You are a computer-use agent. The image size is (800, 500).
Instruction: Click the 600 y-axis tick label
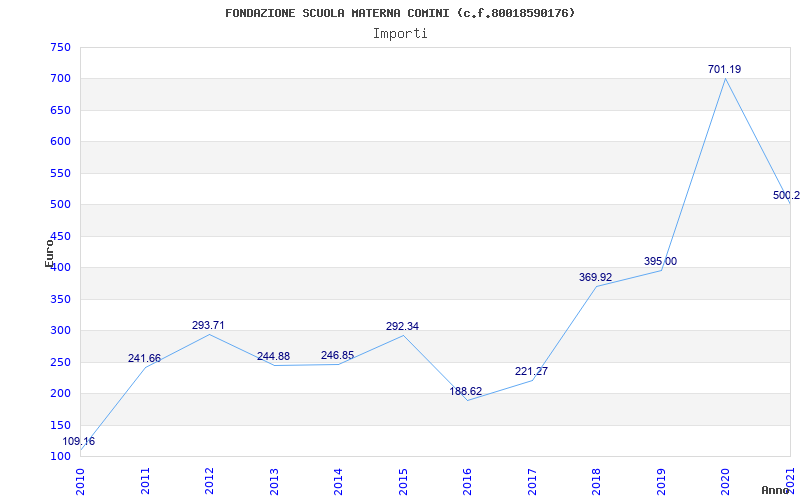60,142
